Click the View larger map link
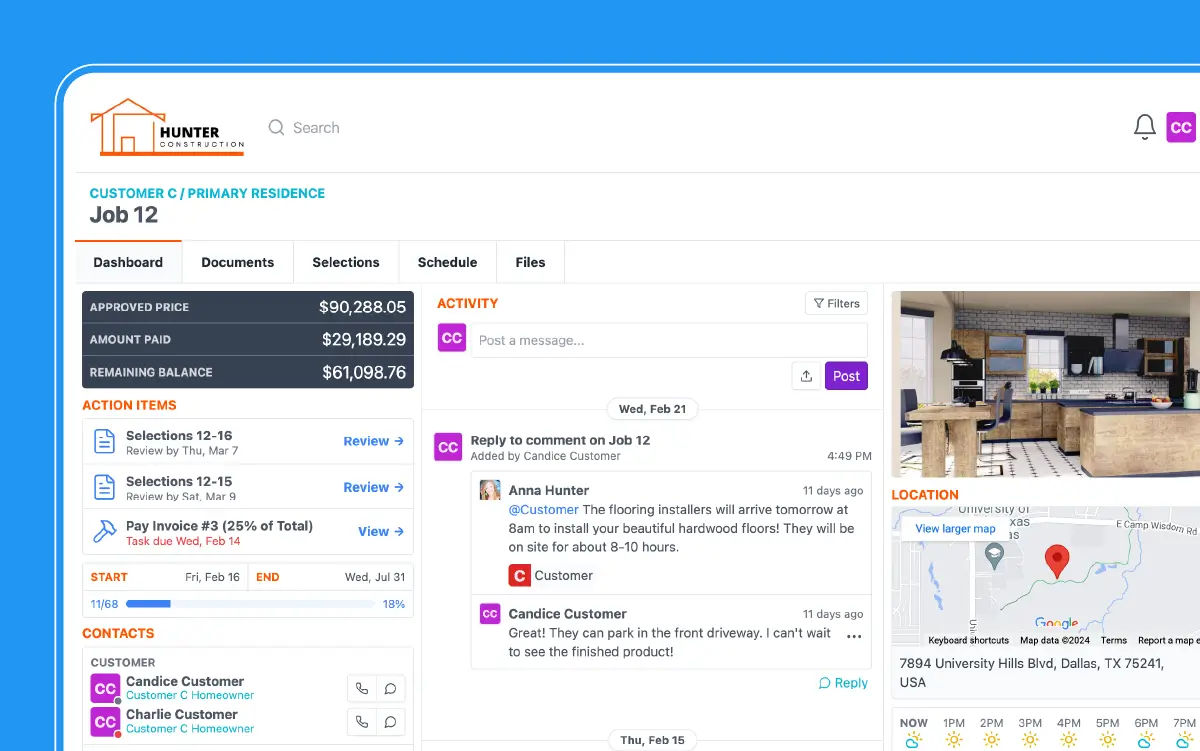 (x=954, y=528)
